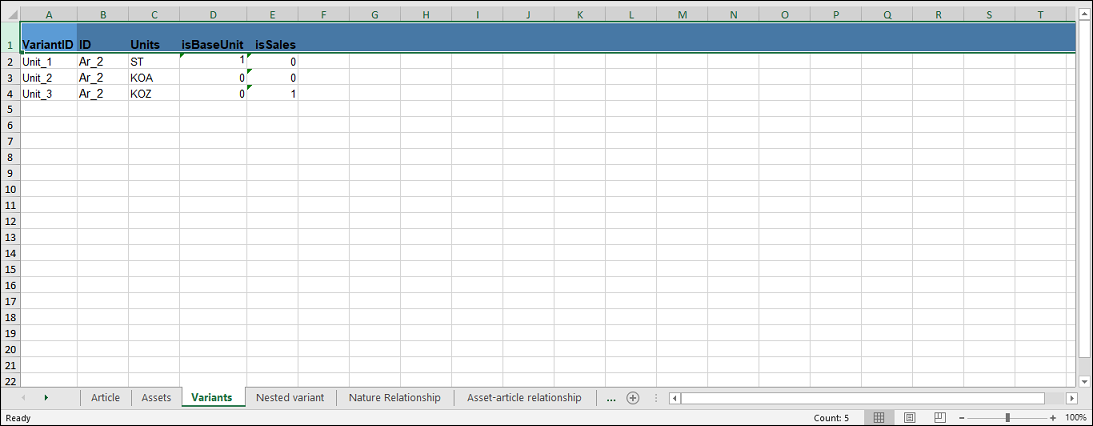
Task: Show more sheet tabs via ellipsis
Action: click(x=611, y=398)
